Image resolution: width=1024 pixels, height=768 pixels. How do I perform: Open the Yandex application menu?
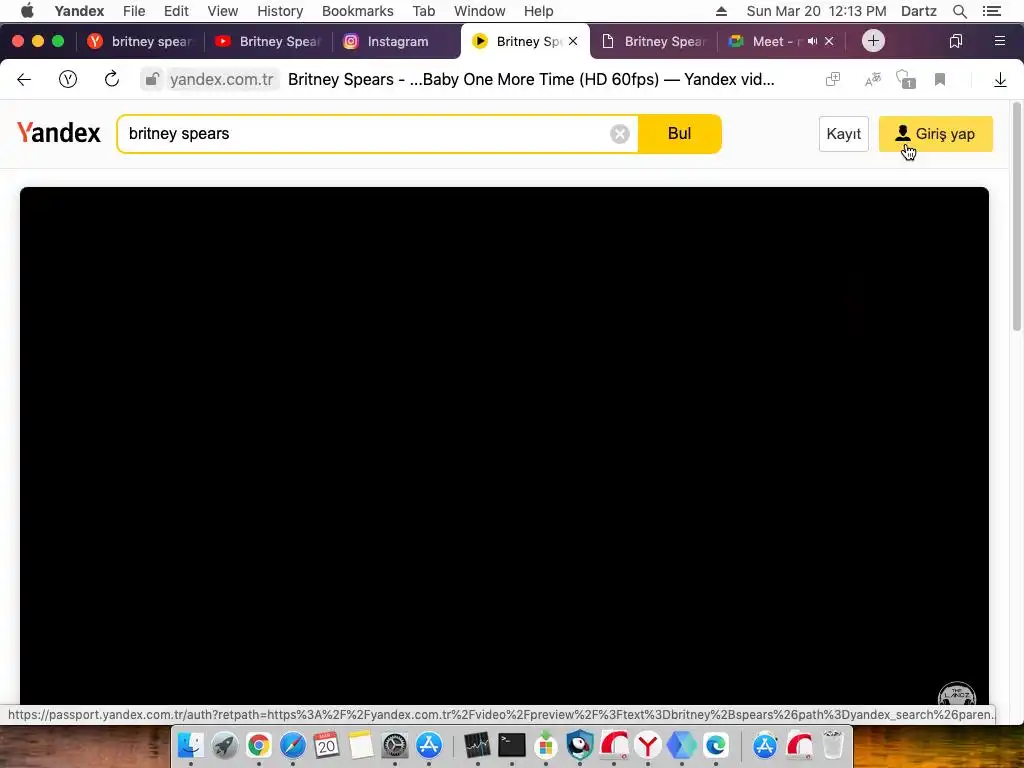coord(79,11)
